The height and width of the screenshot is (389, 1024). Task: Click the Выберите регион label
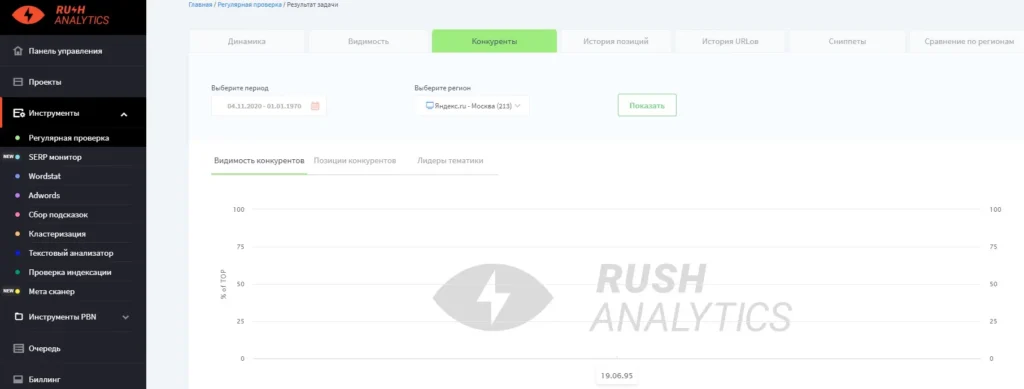coord(442,87)
